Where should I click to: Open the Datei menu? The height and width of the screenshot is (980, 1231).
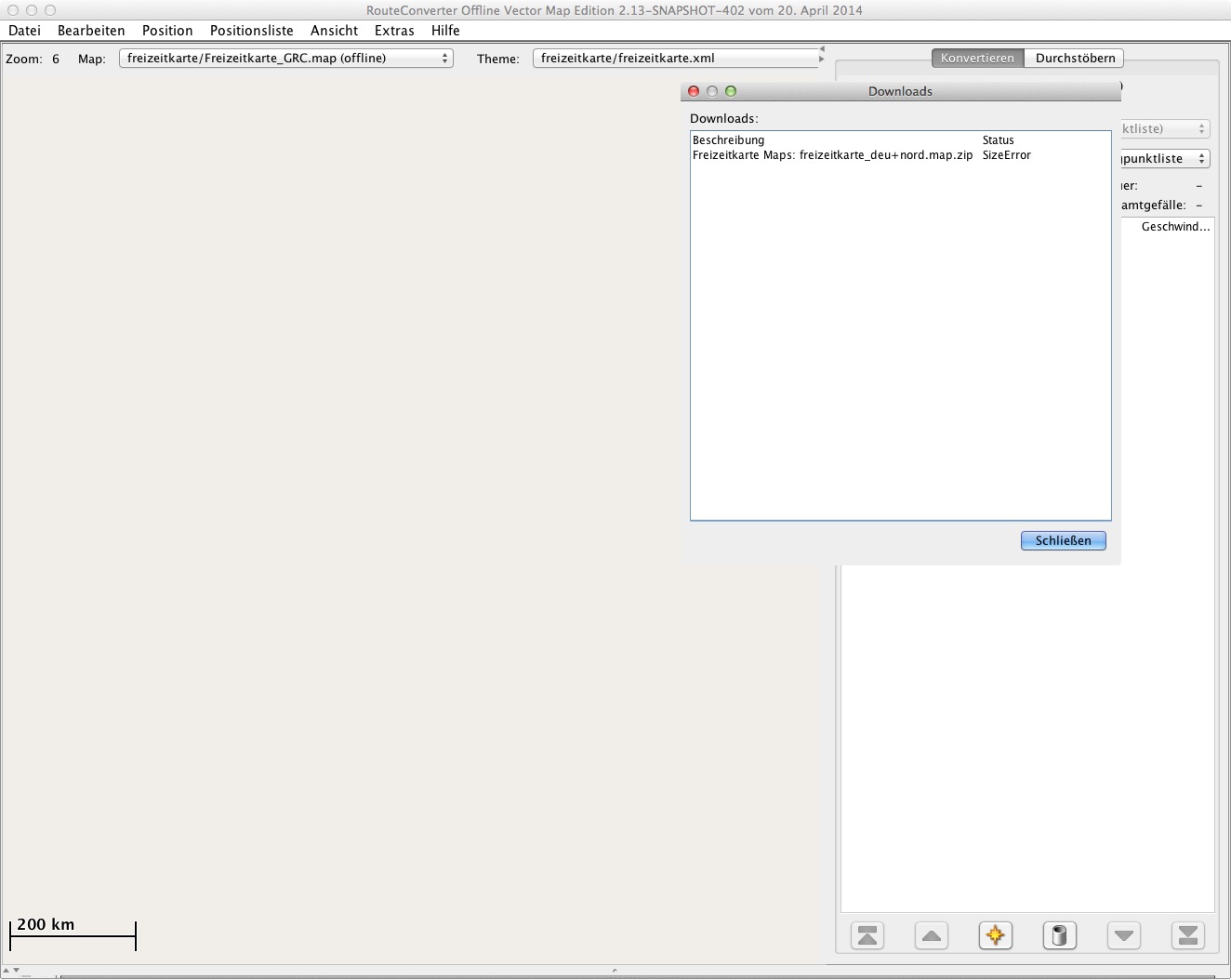pyautogui.click(x=24, y=31)
